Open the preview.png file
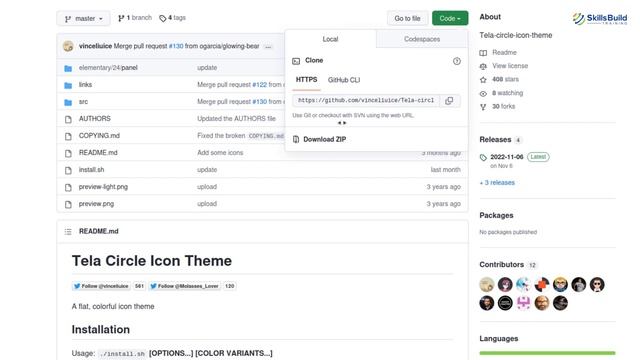The image size is (640, 360). tap(96, 204)
